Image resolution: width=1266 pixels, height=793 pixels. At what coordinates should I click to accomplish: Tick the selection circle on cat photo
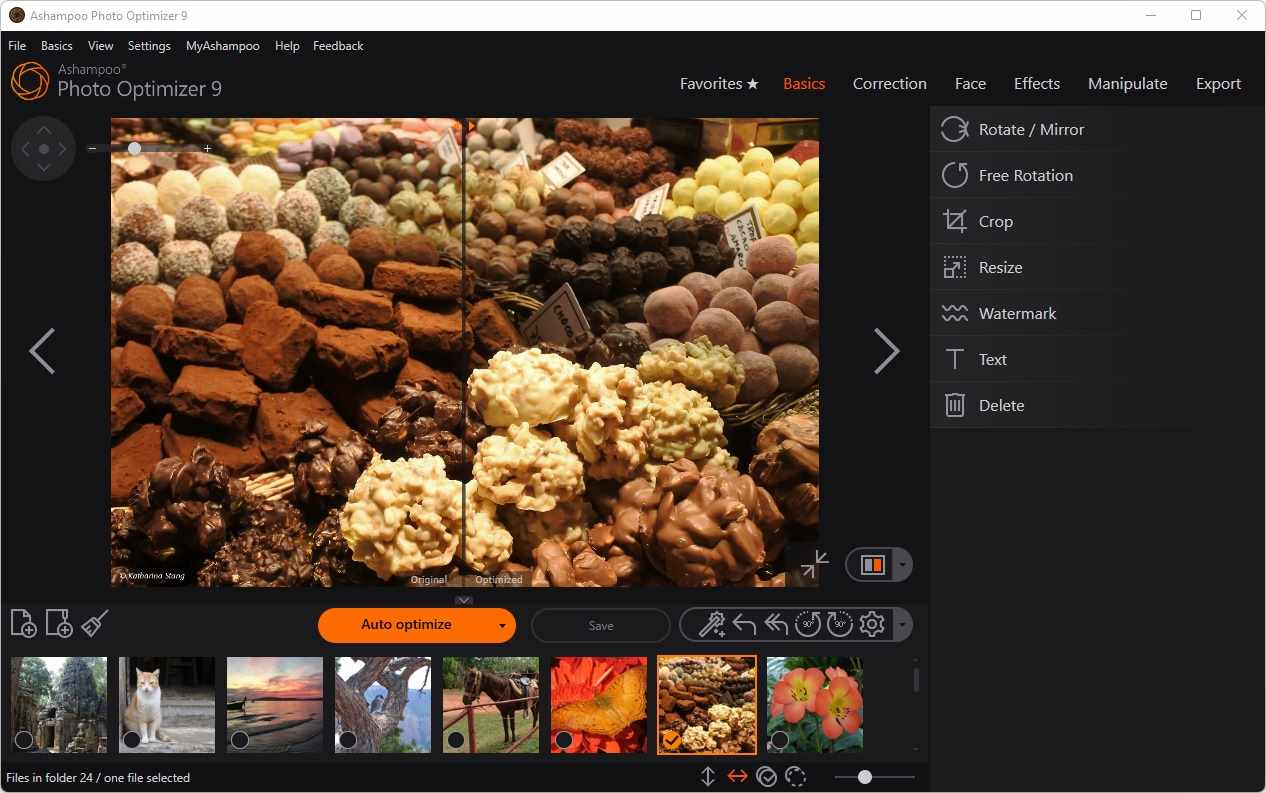point(131,740)
